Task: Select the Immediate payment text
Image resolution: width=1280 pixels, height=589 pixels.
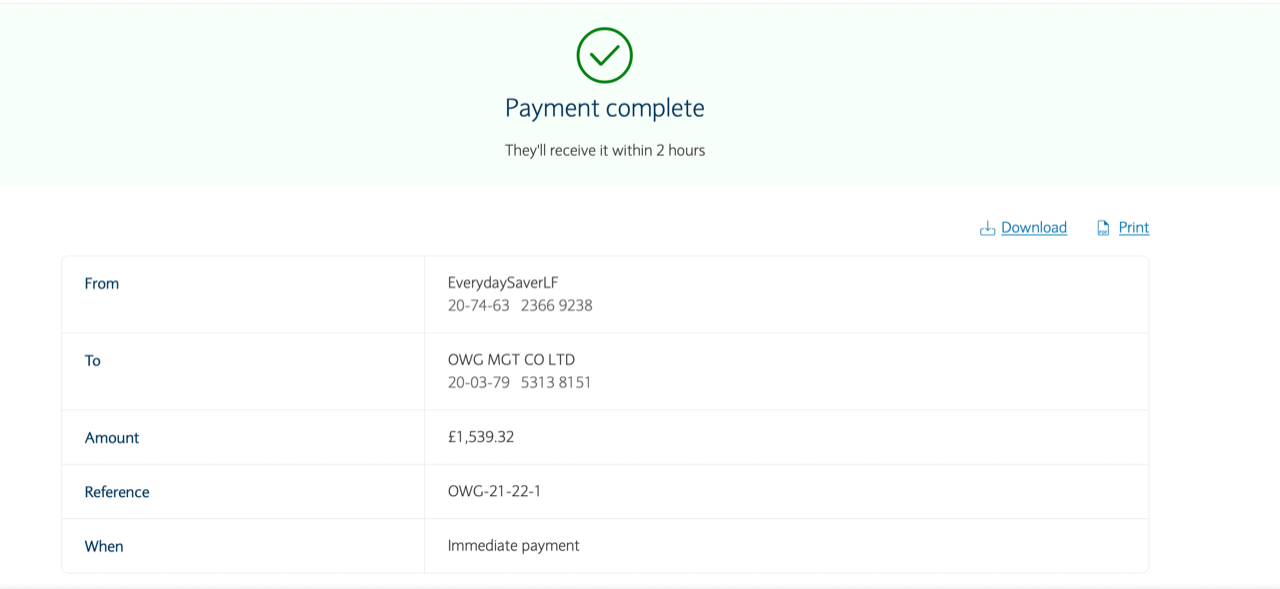Action: pos(514,546)
